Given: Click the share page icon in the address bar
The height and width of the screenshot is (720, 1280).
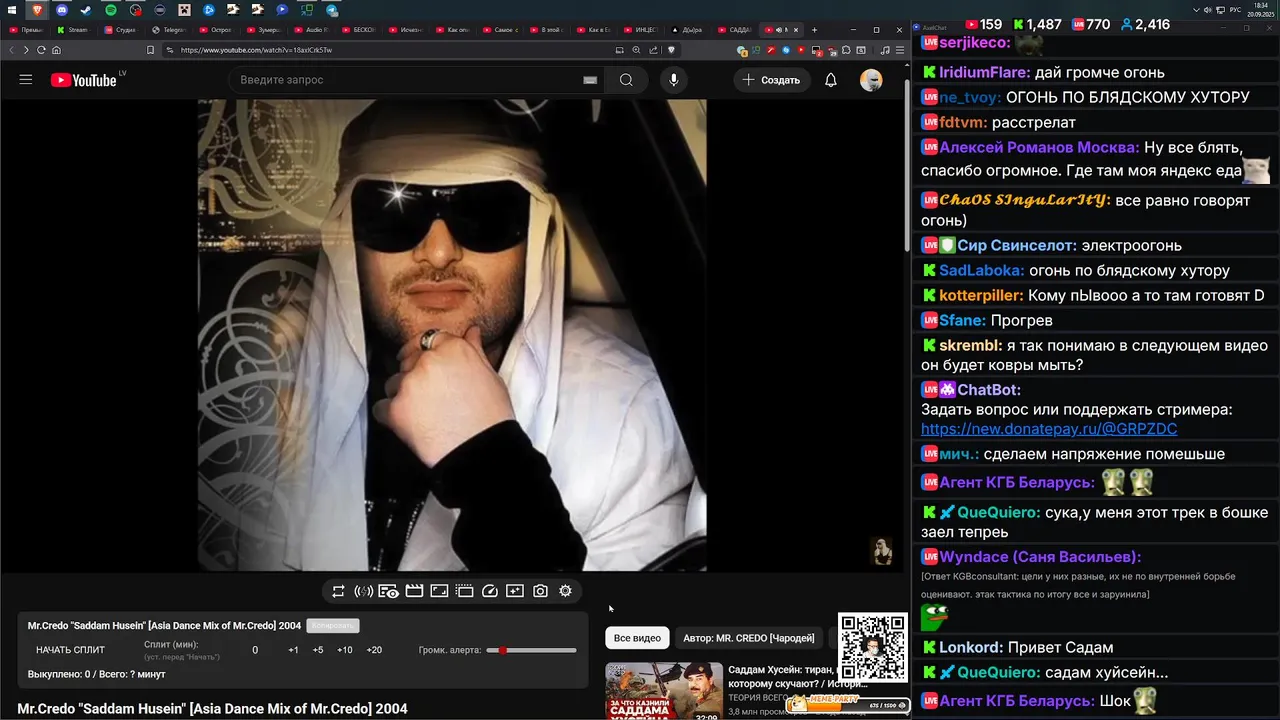Looking at the screenshot, I should (653, 50).
